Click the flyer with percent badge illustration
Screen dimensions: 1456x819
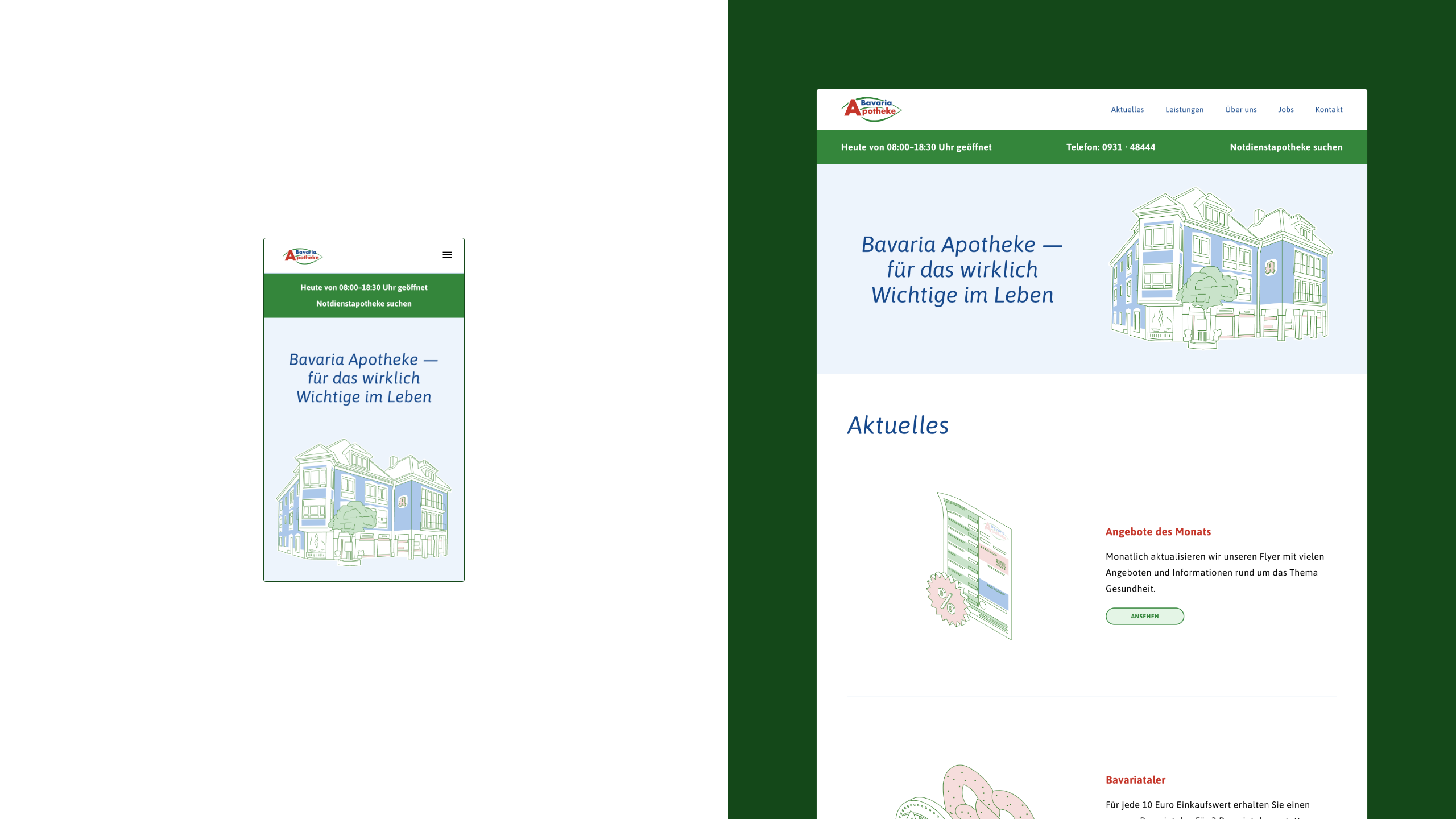[969, 566]
